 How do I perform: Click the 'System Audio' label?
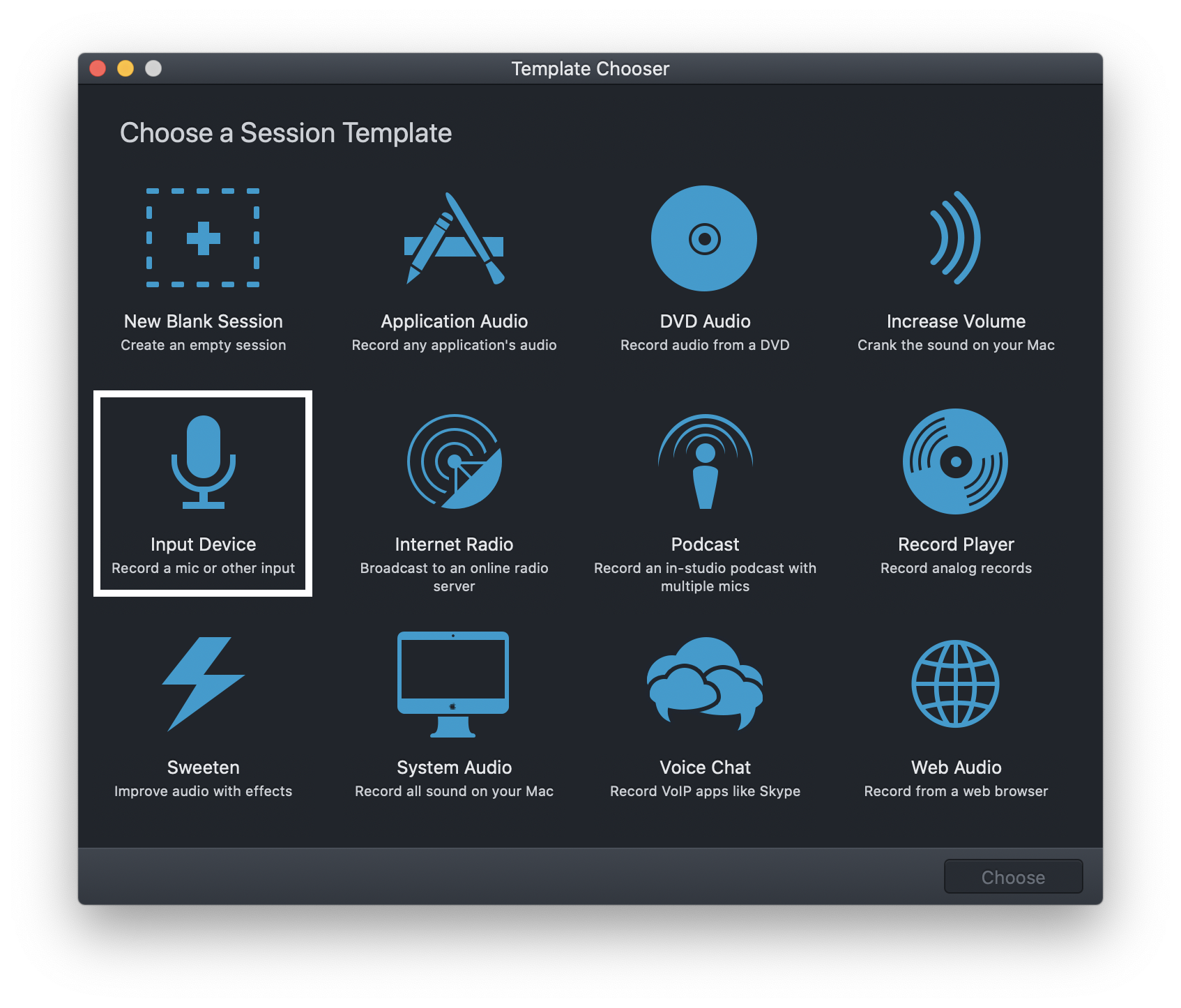click(x=455, y=768)
